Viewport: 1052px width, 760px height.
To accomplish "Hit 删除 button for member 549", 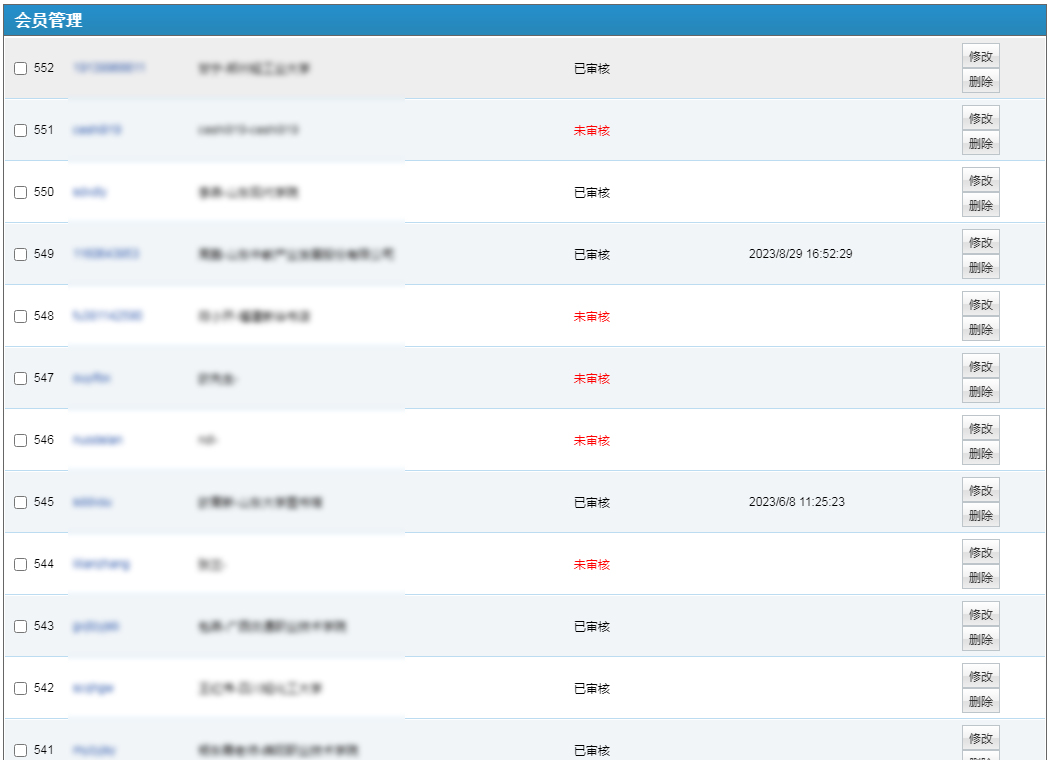I will tap(980, 267).
